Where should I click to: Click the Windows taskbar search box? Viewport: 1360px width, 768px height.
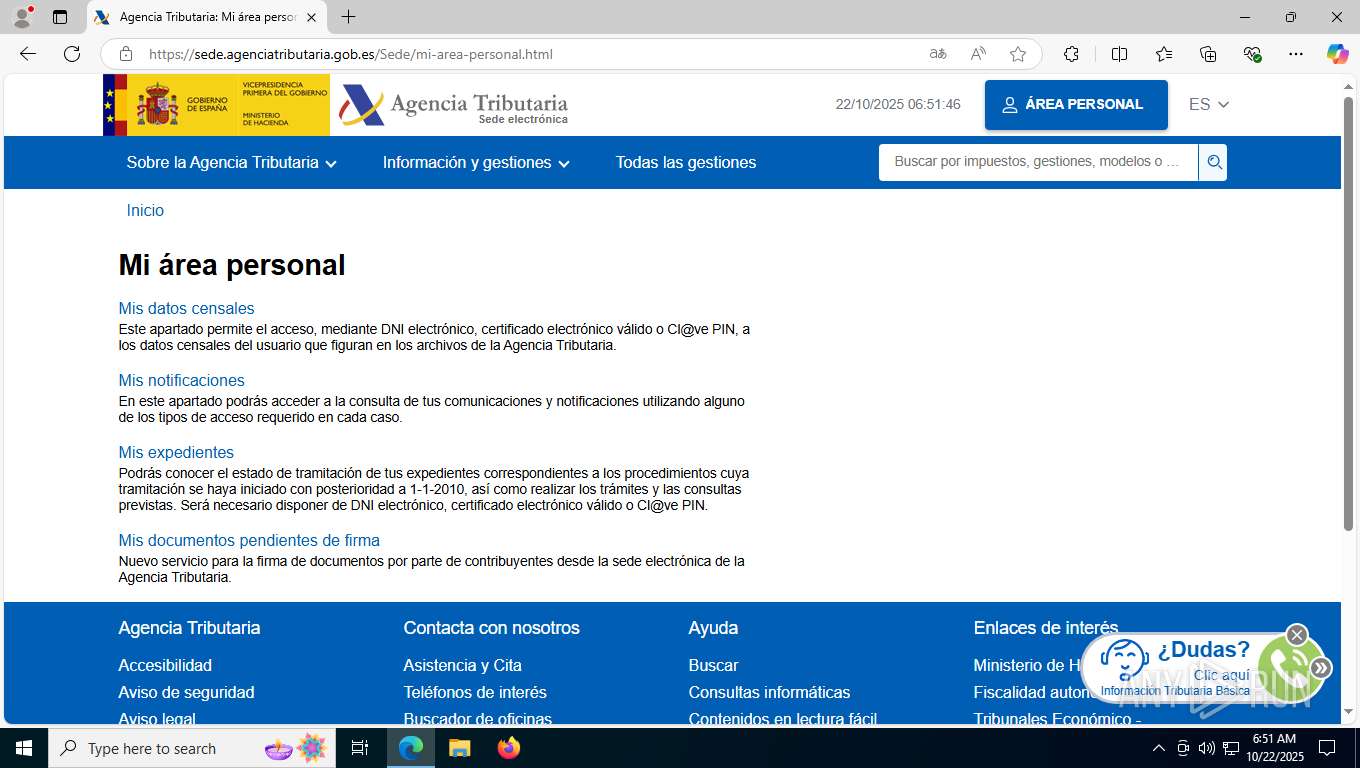[192, 748]
